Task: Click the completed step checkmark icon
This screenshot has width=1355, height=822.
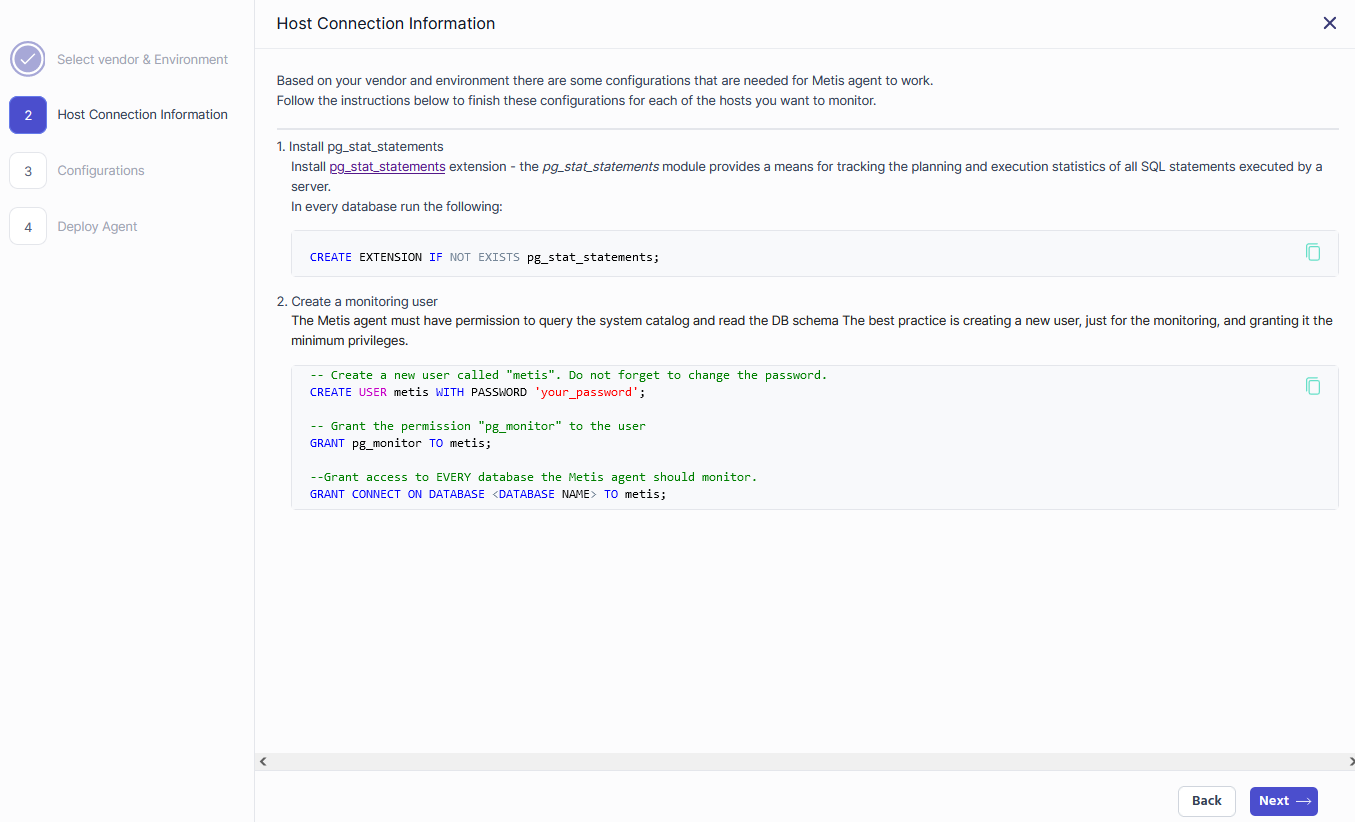Action: click(28, 59)
